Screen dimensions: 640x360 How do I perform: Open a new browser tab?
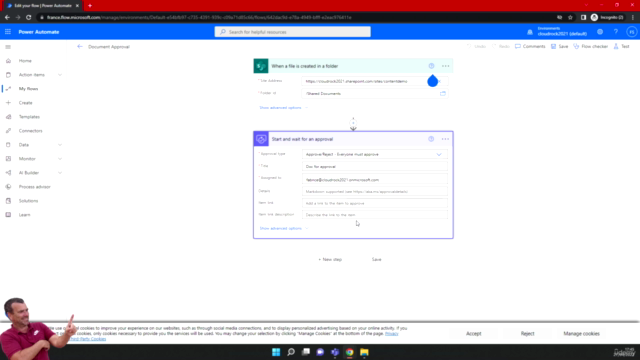90,6
